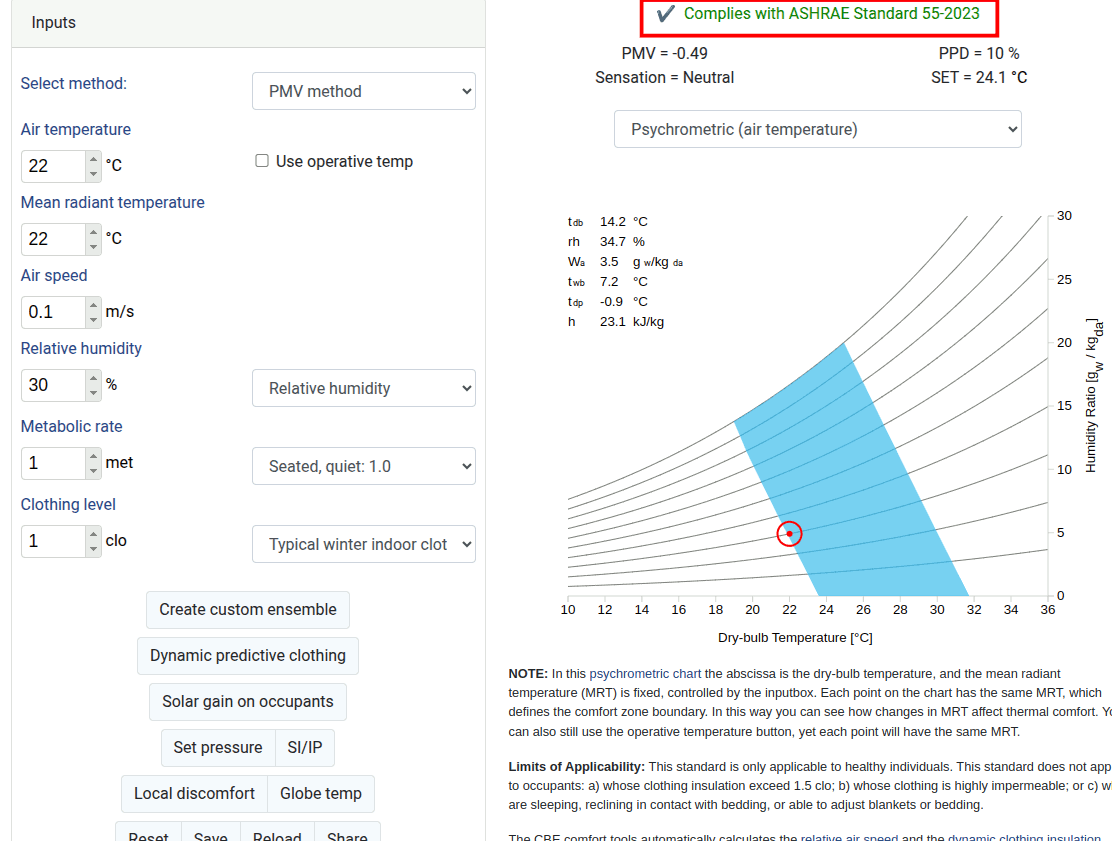This screenshot has width=1112, height=841.
Task: Click the Globe temp button
Action: pos(321,793)
